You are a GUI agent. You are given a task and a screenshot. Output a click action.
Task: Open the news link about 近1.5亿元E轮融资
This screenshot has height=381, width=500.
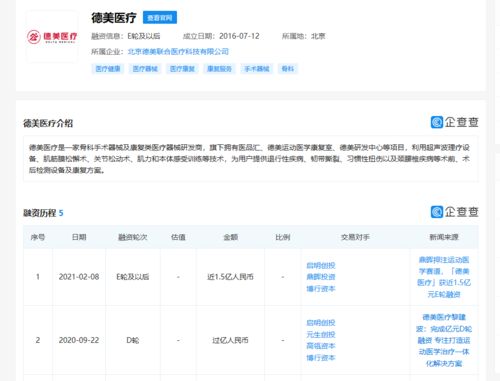(x=444, y=277)
